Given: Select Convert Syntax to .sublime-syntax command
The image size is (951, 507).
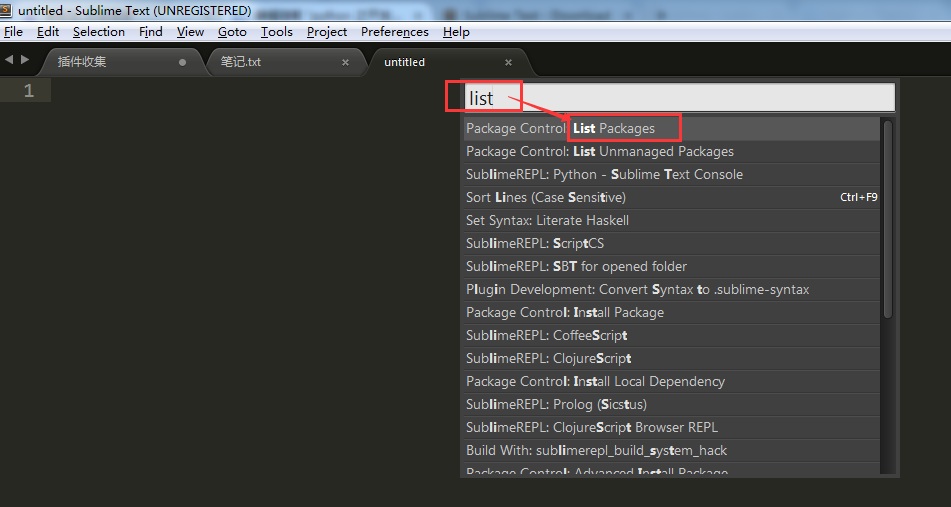Looking at the screenshot, I should pos(671,290).
